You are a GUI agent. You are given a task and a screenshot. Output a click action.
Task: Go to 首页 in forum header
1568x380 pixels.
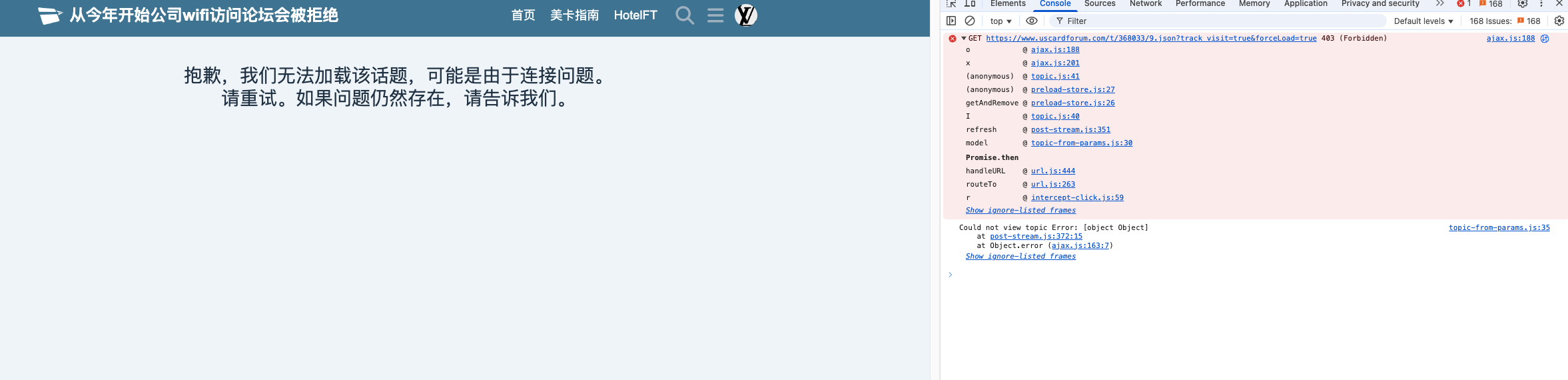pyautogui.click(x=523, y=15)
